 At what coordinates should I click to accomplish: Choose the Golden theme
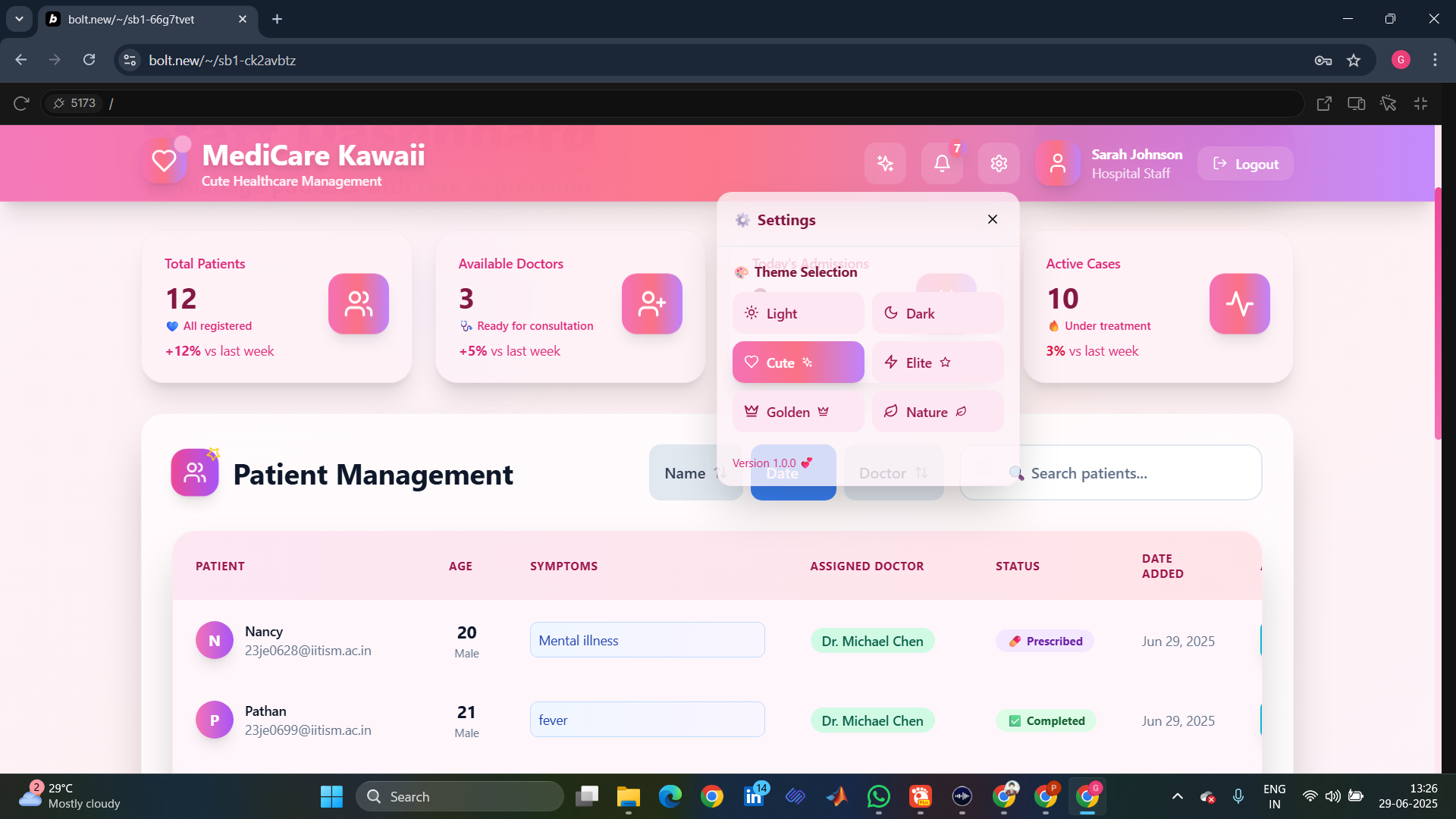point(798,412)
